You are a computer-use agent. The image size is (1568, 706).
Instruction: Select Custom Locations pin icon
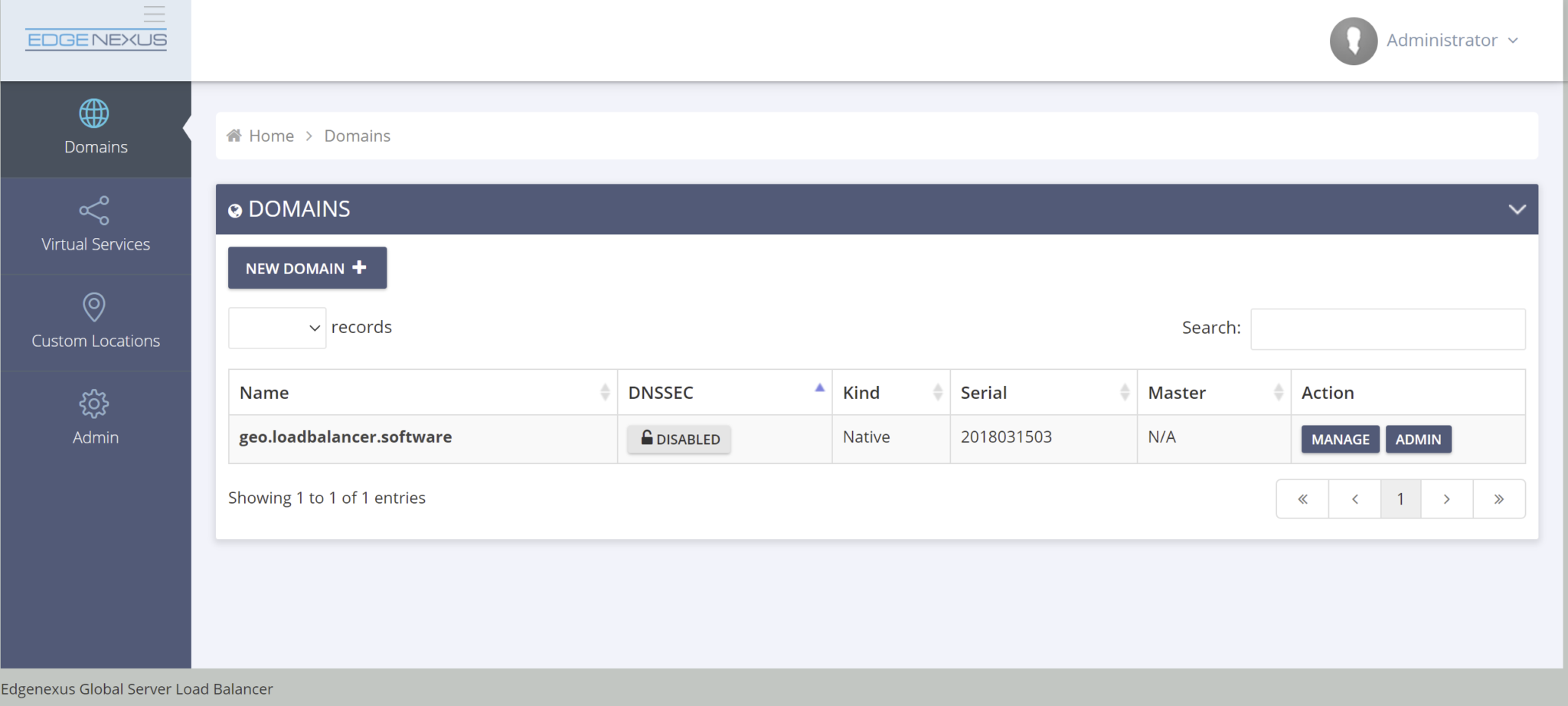[94, 306]
